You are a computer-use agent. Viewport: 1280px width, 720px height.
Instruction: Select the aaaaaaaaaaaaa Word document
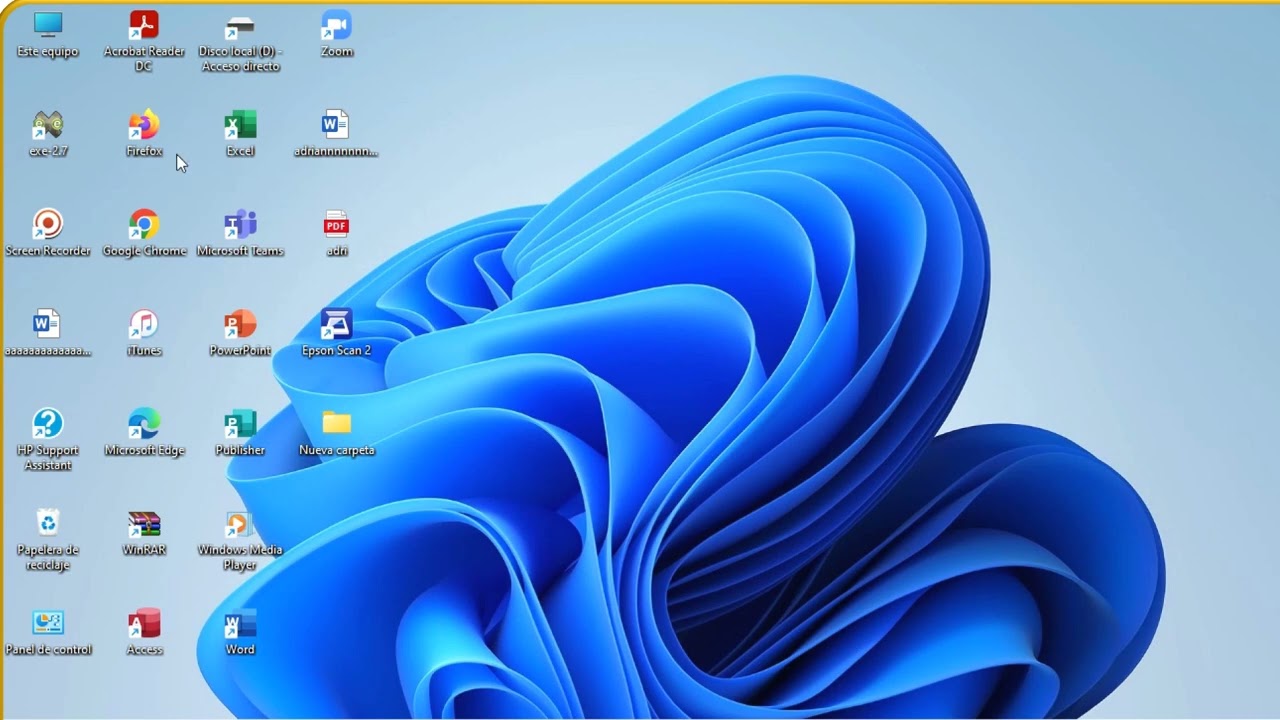pos(48,333)
